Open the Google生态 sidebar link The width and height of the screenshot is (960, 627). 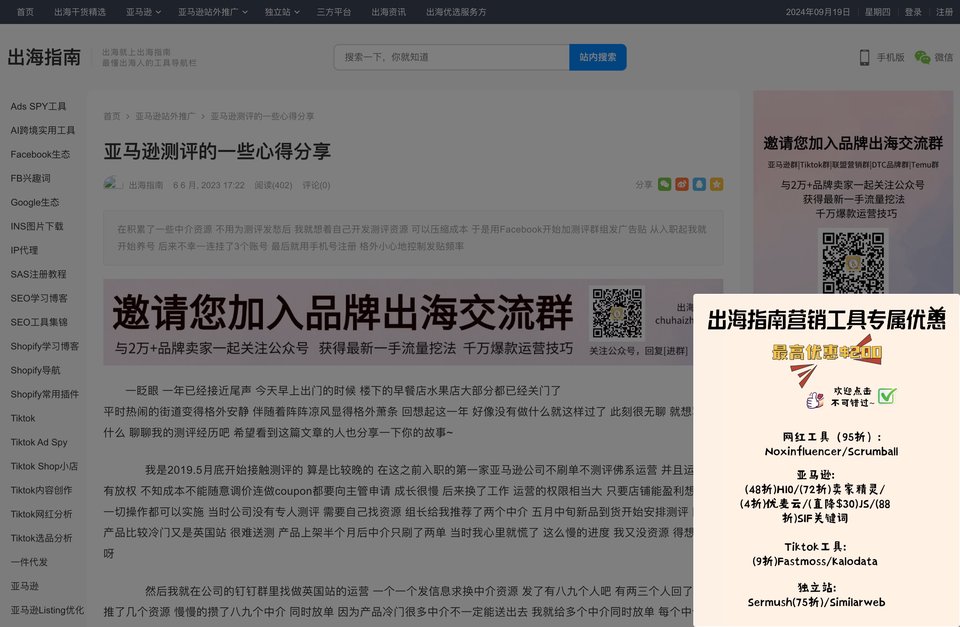pos(35,202)
